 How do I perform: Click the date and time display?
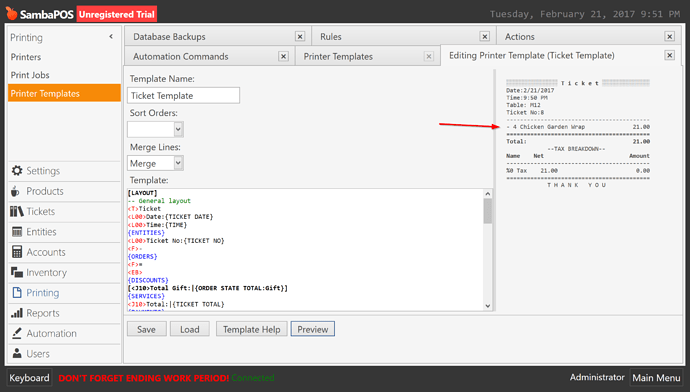585,14
